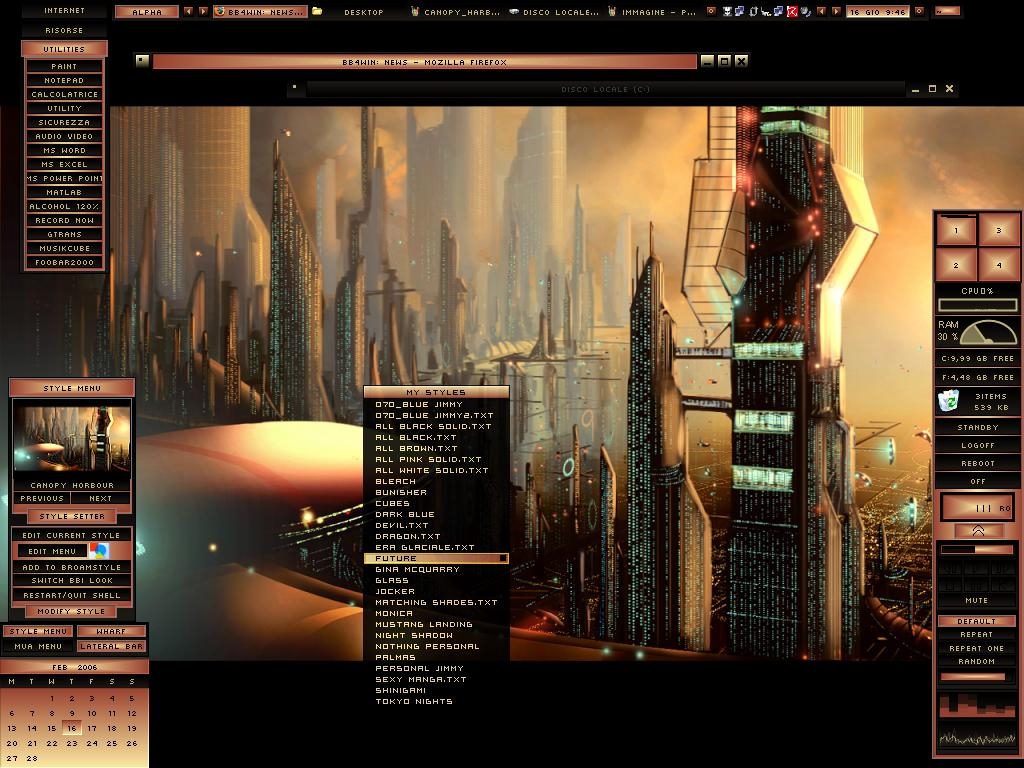The width and height of the screenshot is (1024, 768).
Task: Choose the Glass style from My Styles
Action: coord(436,581)
